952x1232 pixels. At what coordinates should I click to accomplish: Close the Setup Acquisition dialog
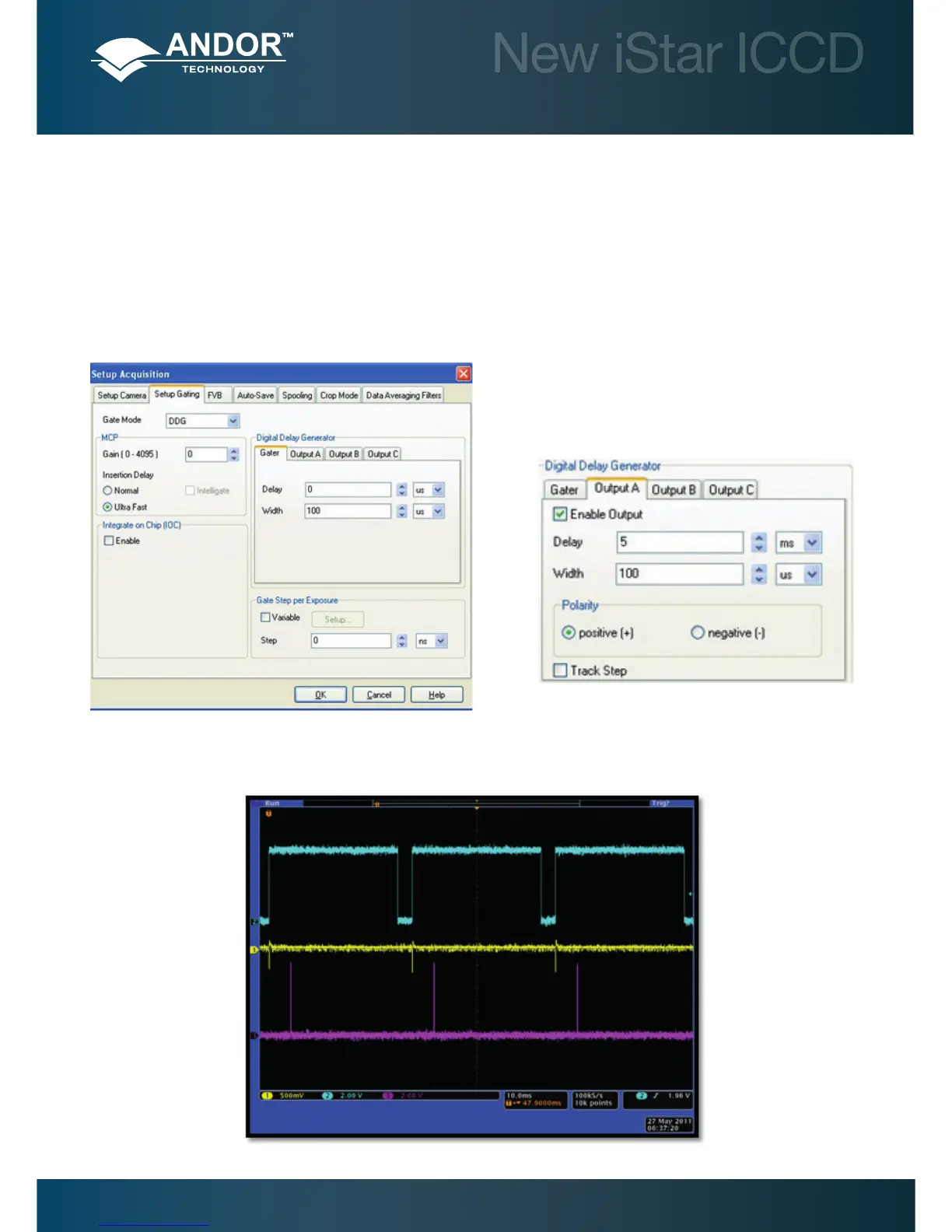(x=464, y=373)
